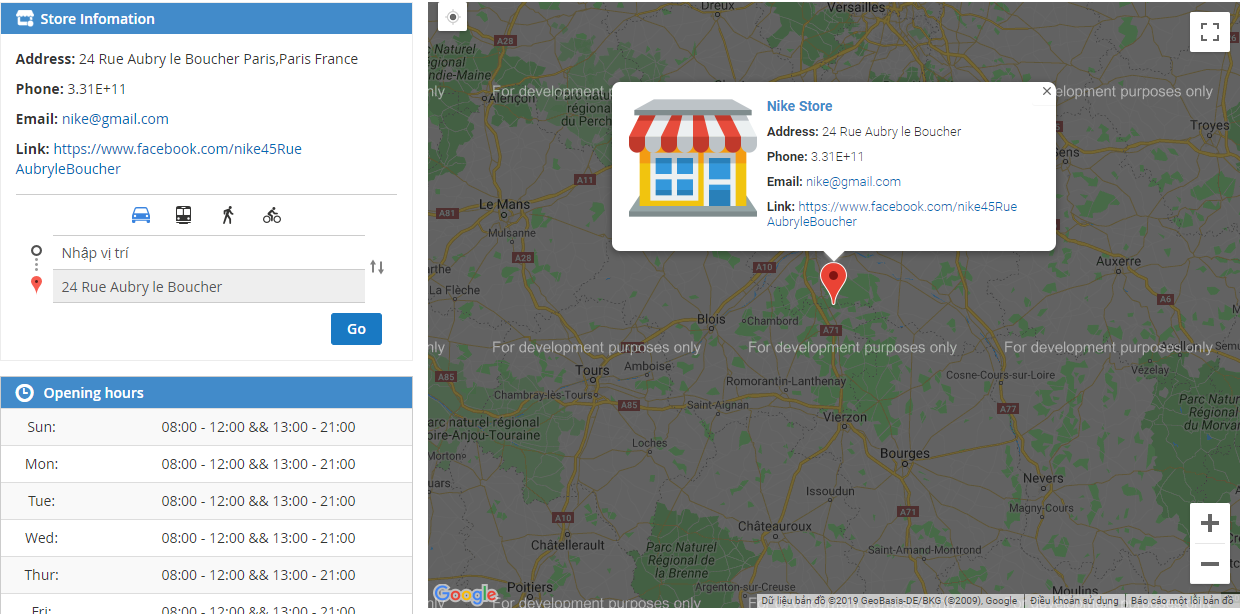The image size is (1246, 614).
Task: Click the Wed opening hours row
Action: pyautogui.click(x=206, y=538)
